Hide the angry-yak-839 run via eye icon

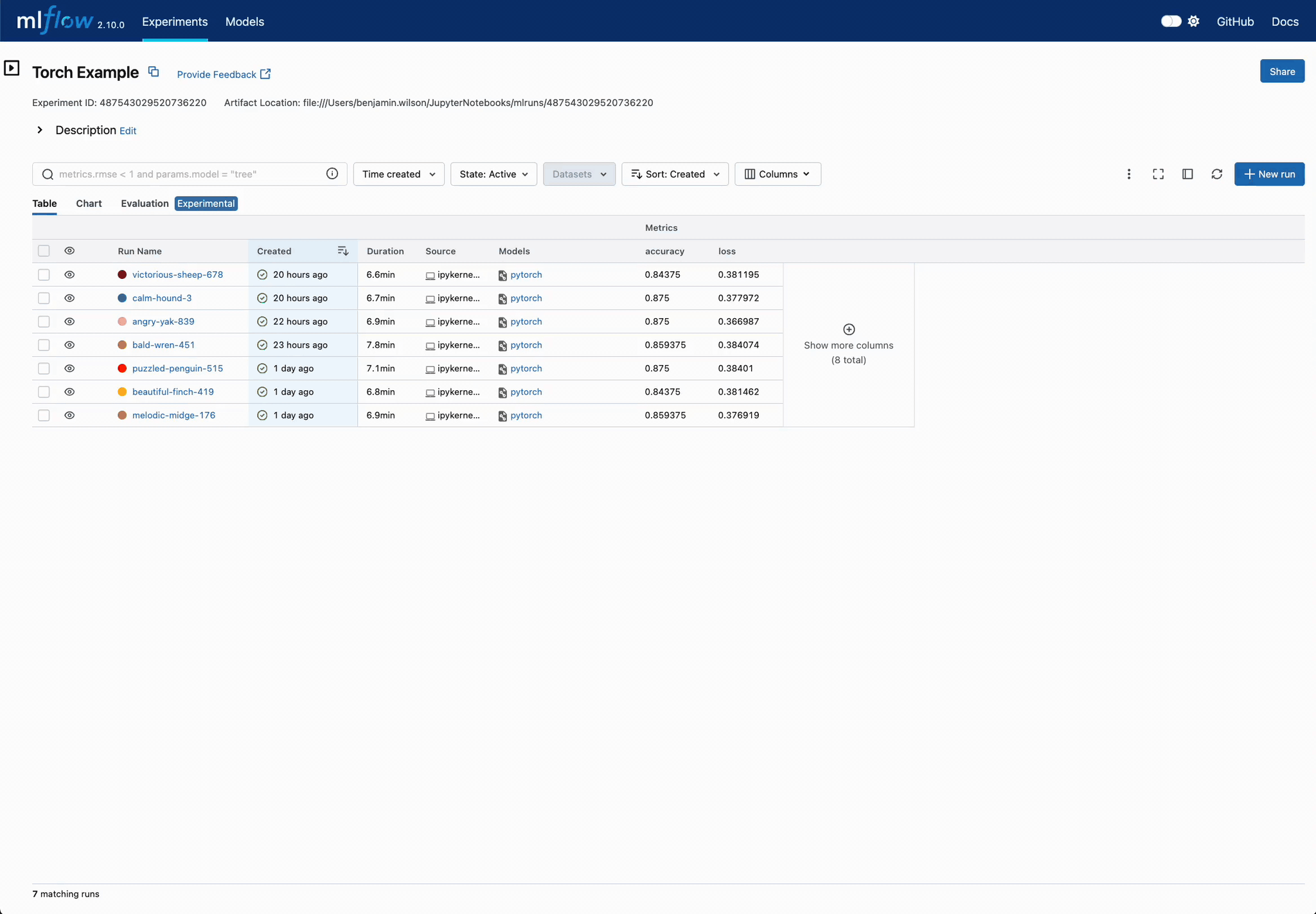69,321
